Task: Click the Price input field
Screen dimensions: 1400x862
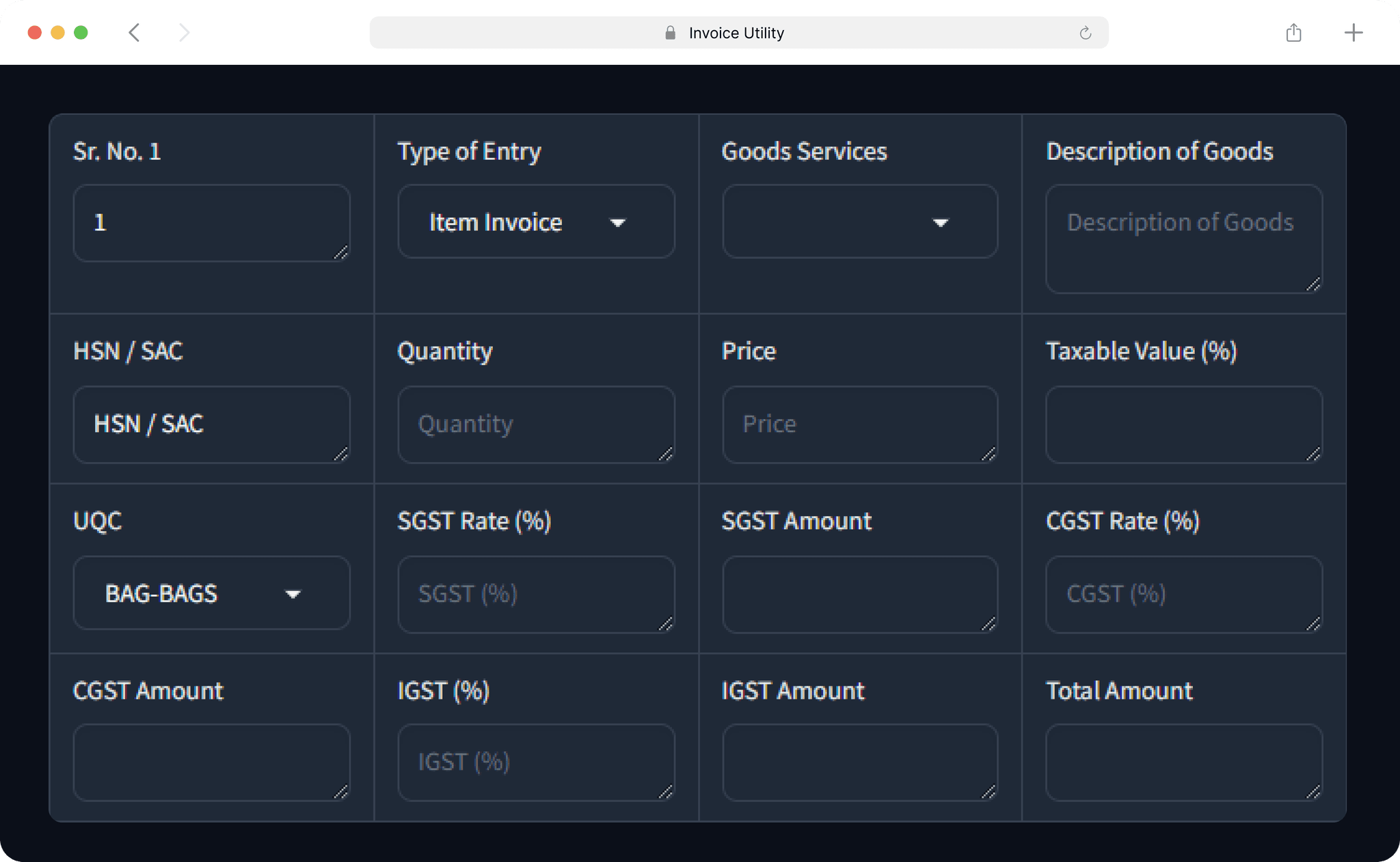Action: coord(859,424)
